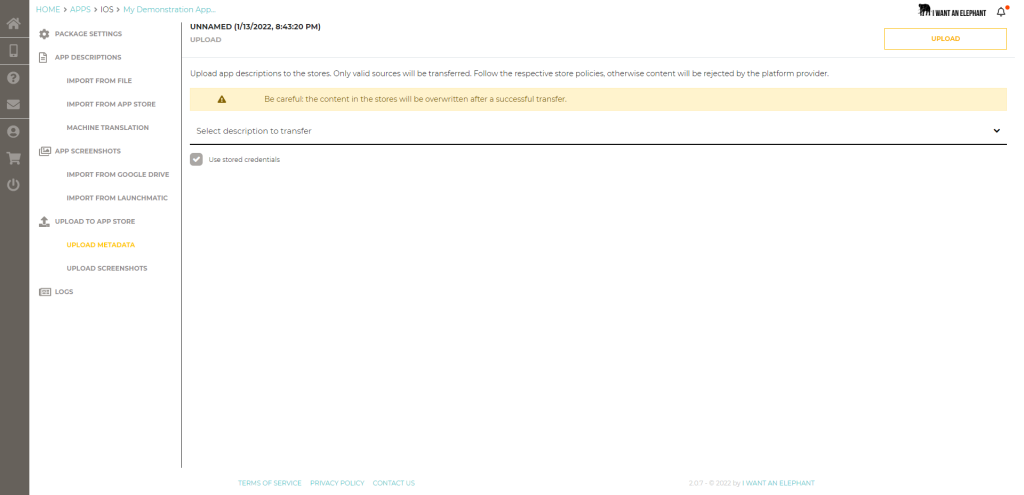Open the notifications bell icon

pyautogui.click(x=1001, y=12)
